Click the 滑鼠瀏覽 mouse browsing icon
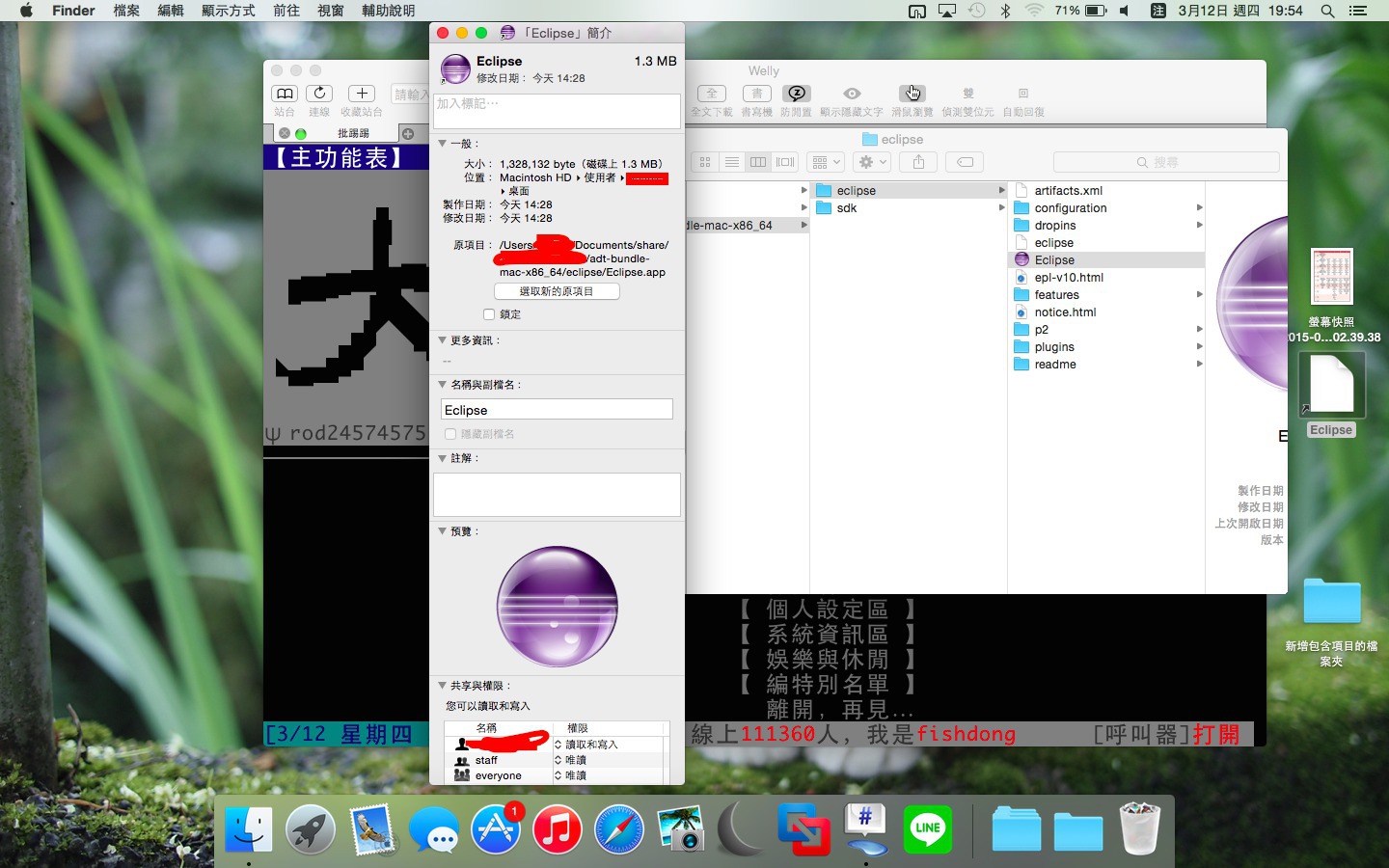Viewport: 1389px width, 868px height. (912, 94)
